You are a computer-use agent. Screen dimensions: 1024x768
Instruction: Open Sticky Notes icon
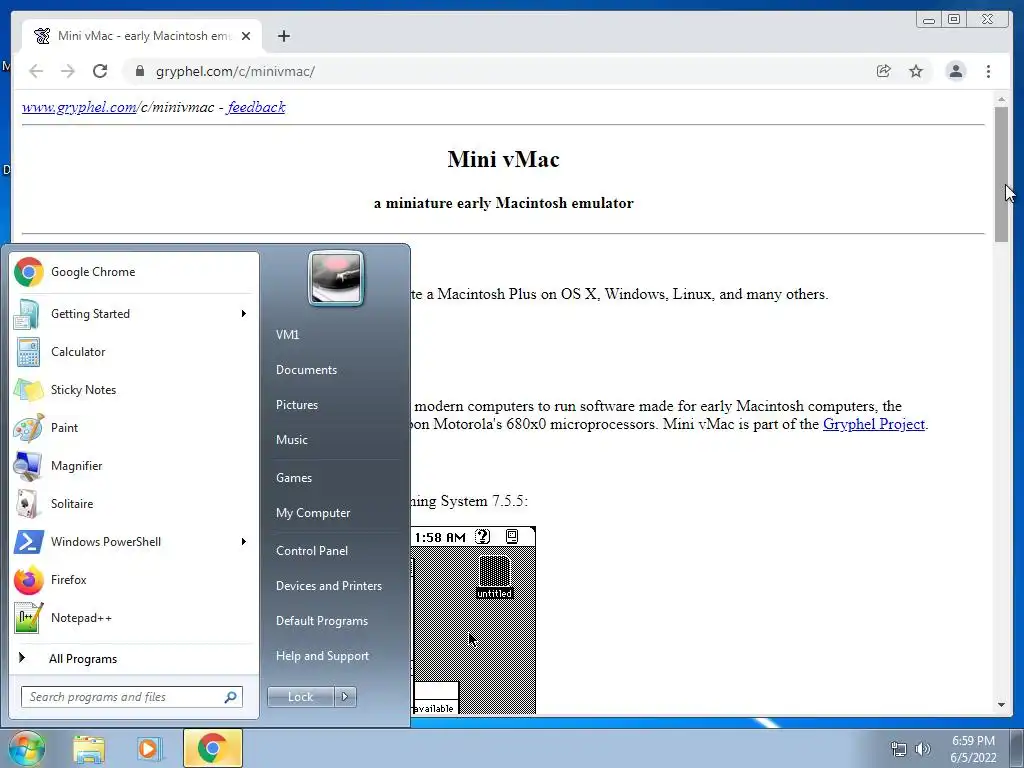click(x=28, y=390)
